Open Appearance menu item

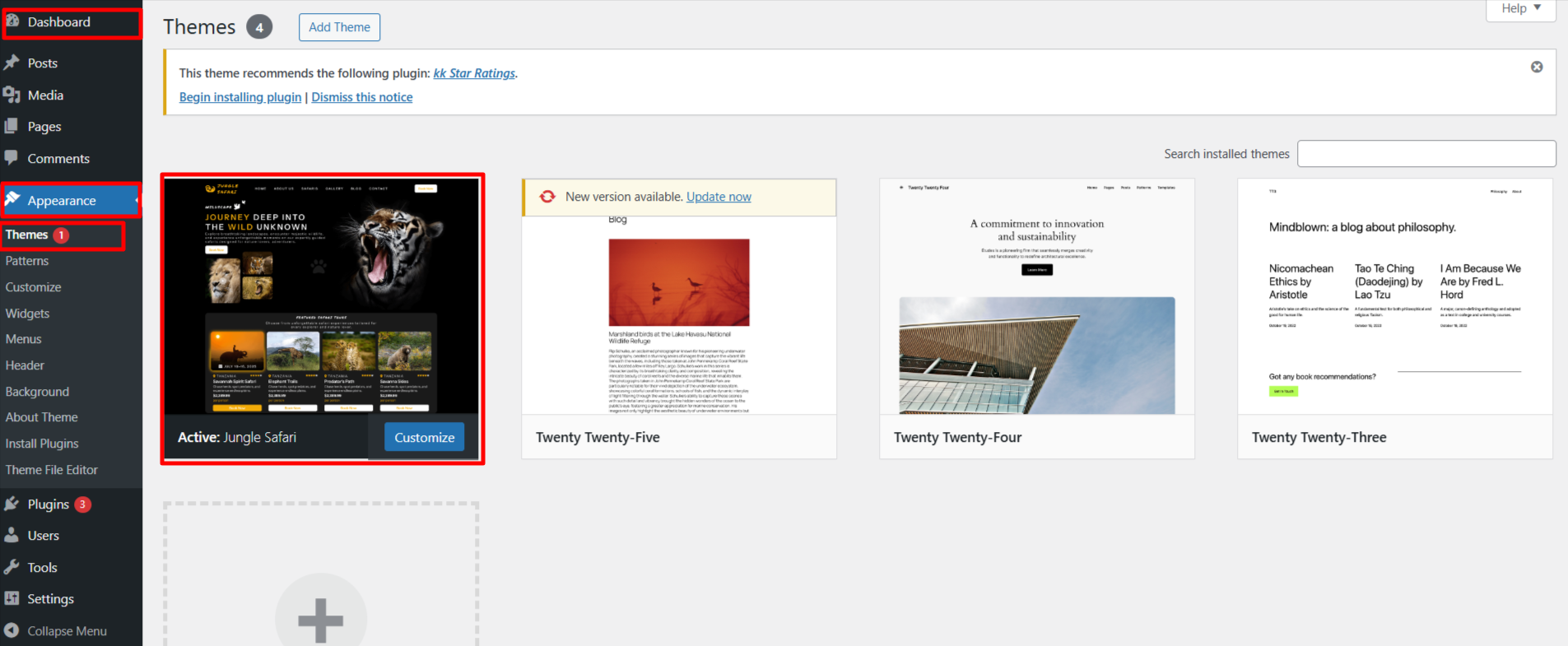tap(62, 201)
